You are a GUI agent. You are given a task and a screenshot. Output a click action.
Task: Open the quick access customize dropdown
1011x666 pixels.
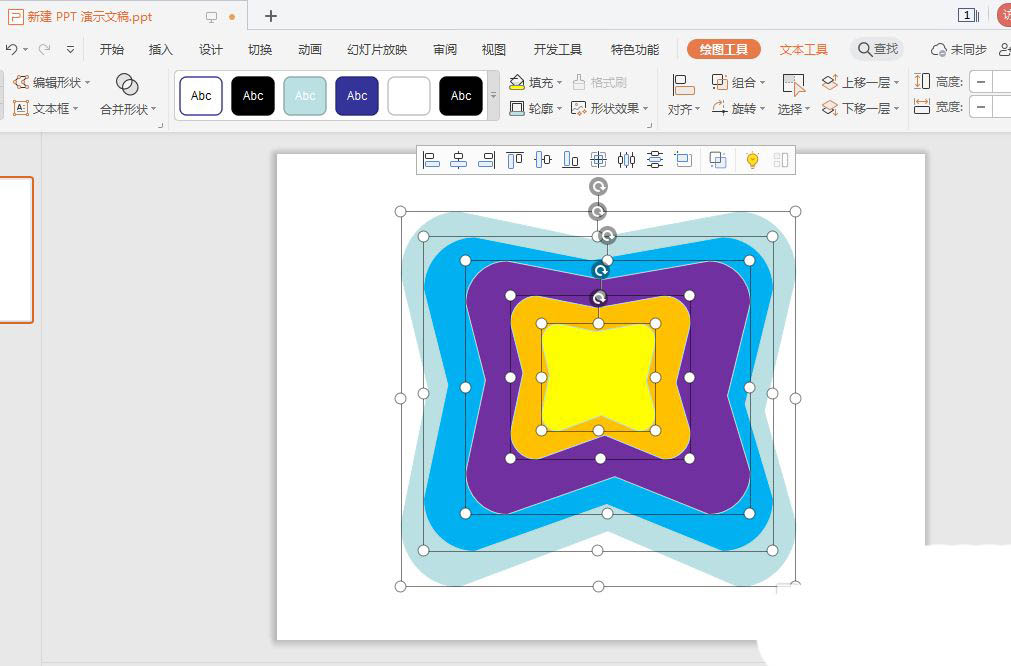pyautogui.click(x=70, y=49)
